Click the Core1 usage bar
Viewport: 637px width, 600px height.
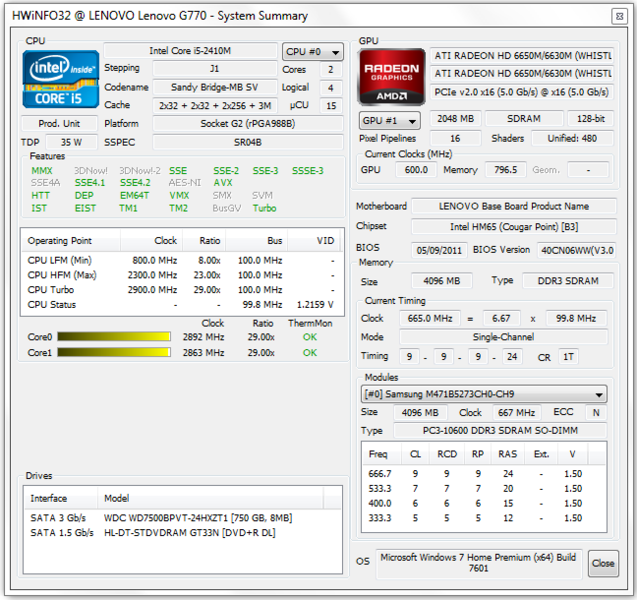pyautogui.click(x=114, y=352)
